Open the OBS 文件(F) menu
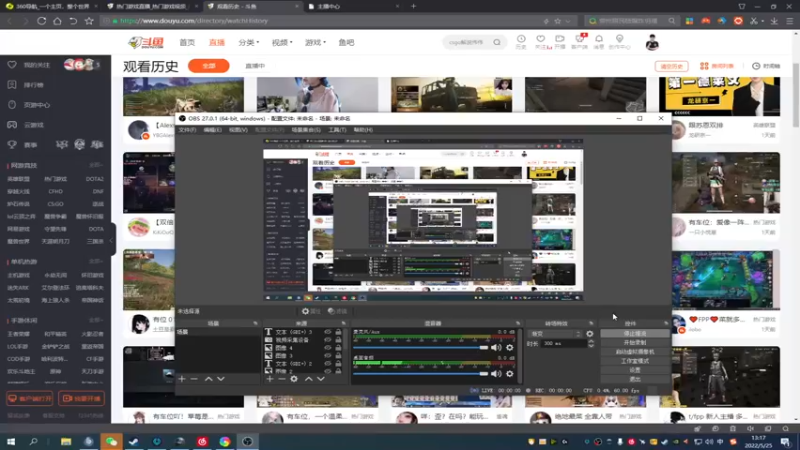 [x=187, y=130]
